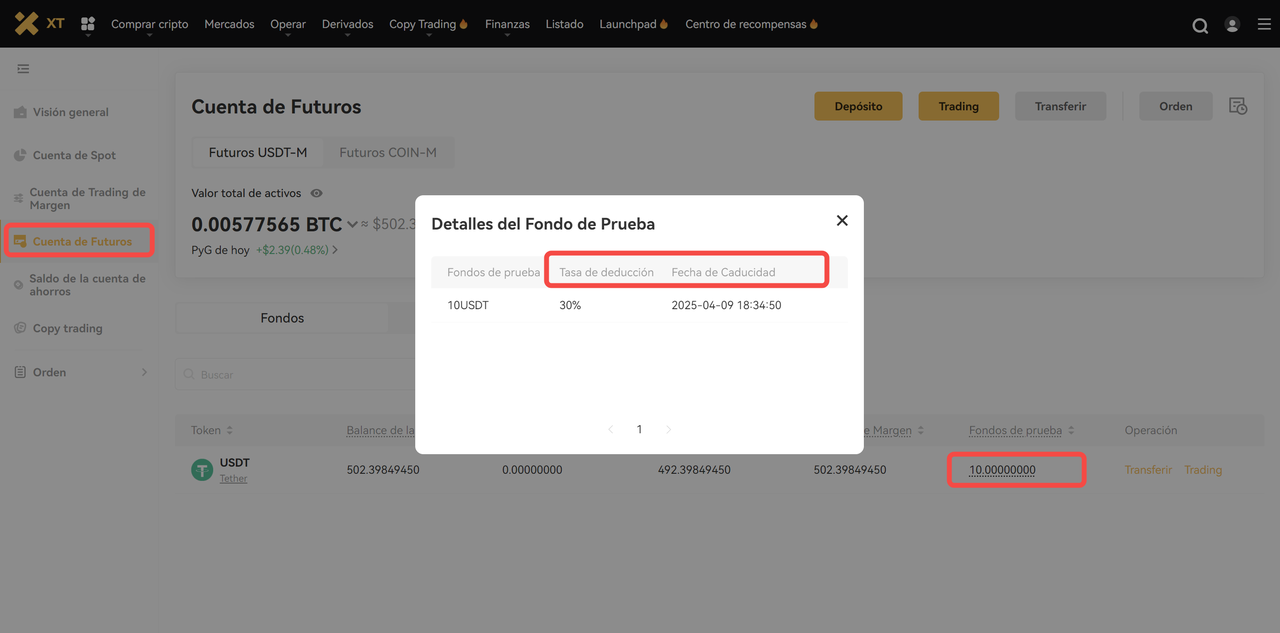Viewport: 1280px width, 633px height.
Task: Sort table by Token column
Action: point(229,430)
